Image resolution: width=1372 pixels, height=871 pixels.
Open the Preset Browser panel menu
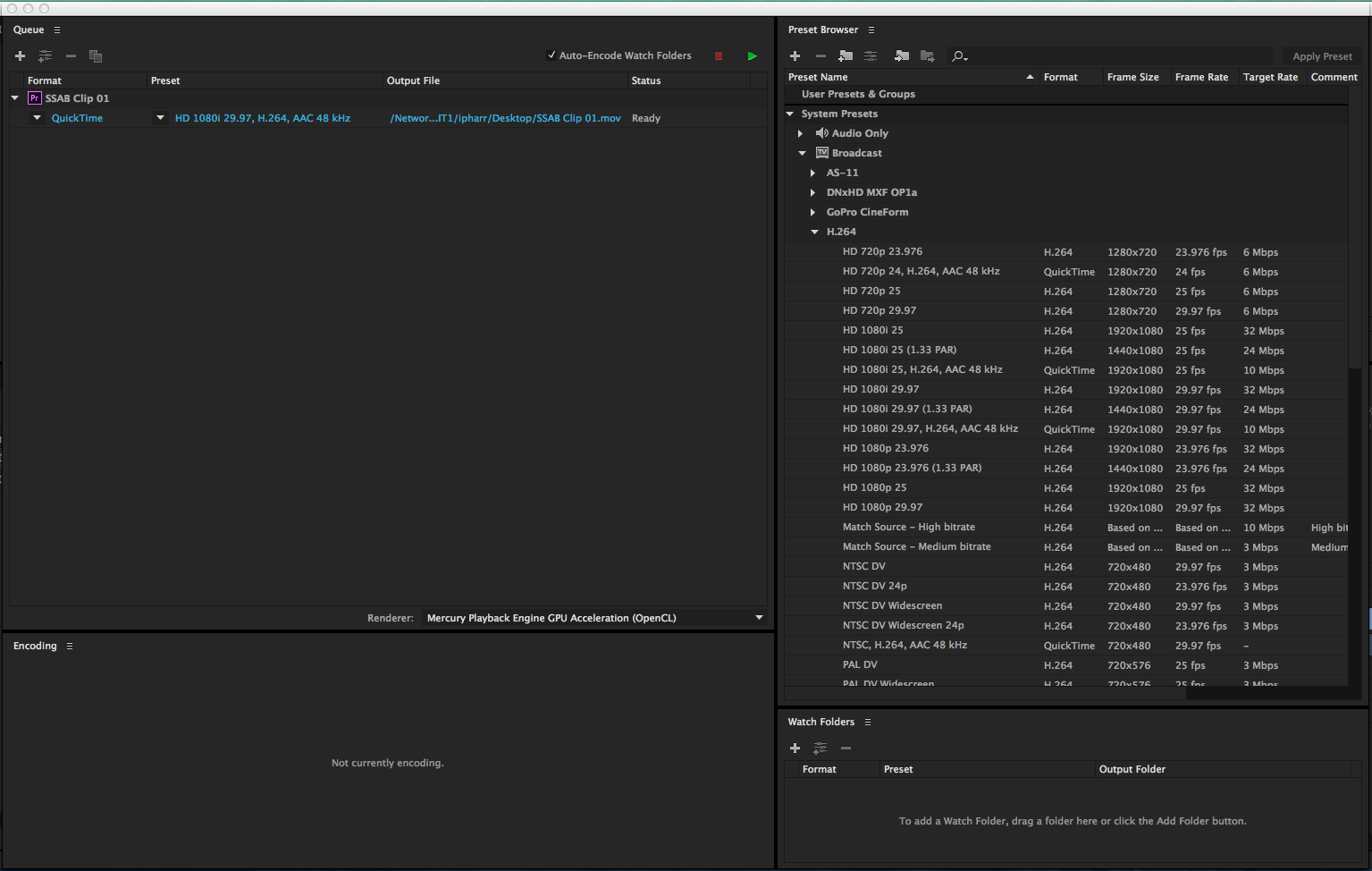pos(871,30)
